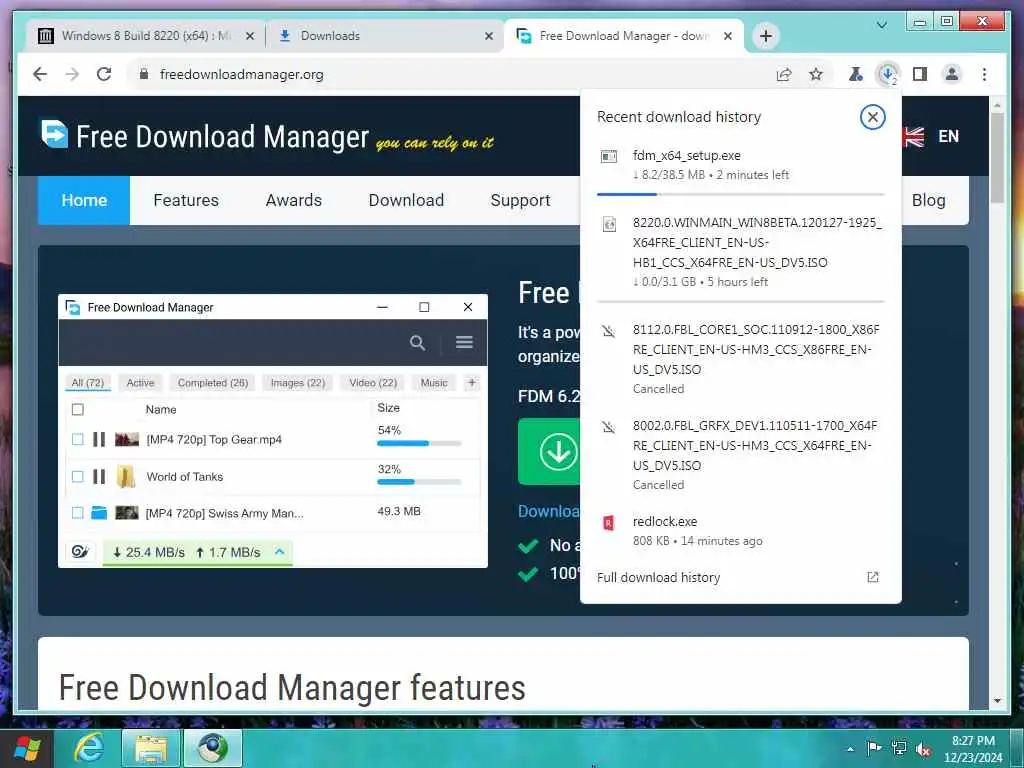This screenshot has height=768, width=1024.
Task: Expand the speed panel chevron
Action: point(280,552)
